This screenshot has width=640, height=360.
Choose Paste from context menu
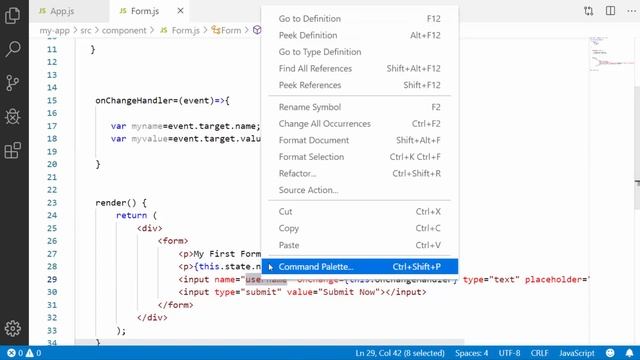click(x=360, y=245)
